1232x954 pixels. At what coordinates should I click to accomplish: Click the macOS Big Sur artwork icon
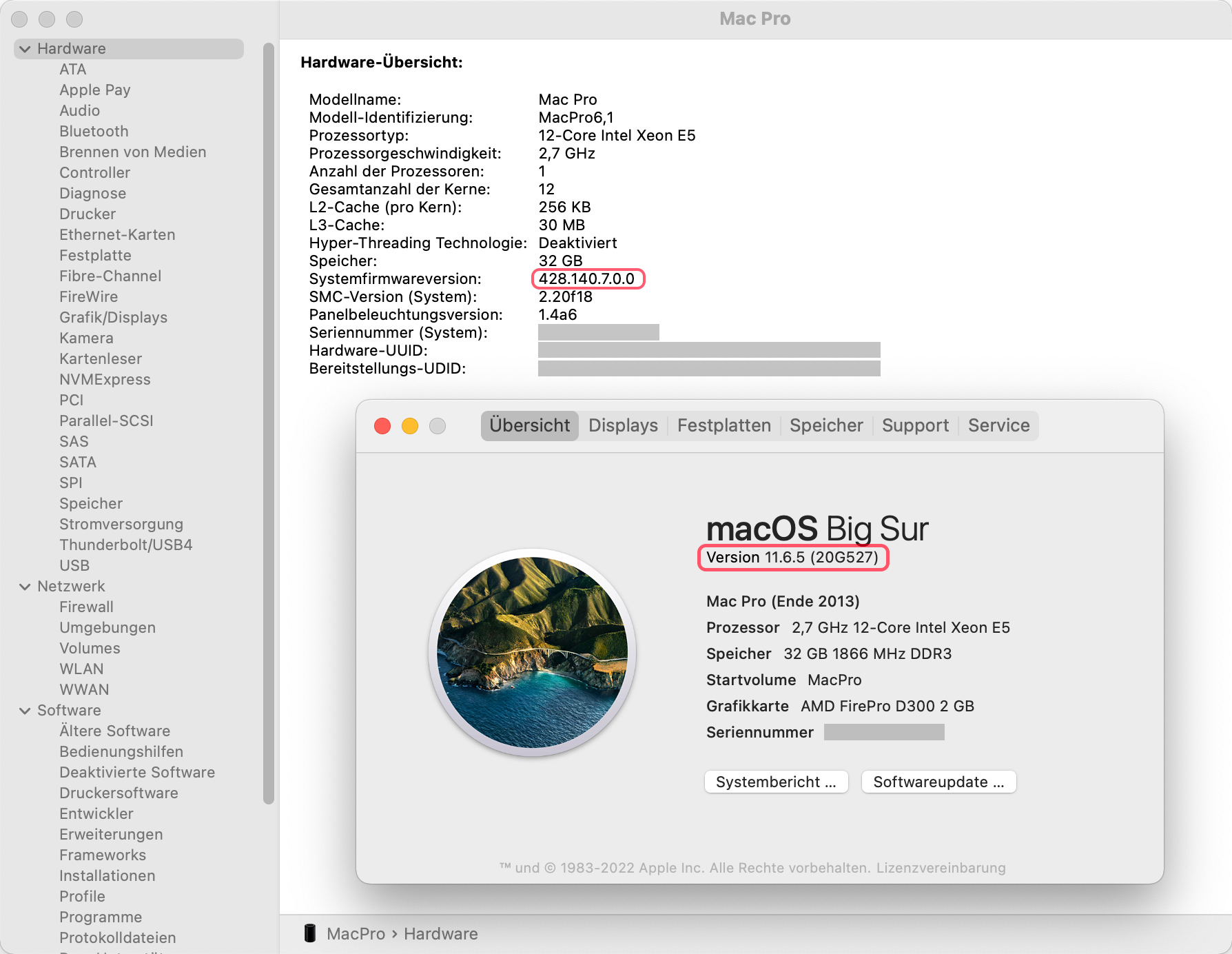point(532,652)
